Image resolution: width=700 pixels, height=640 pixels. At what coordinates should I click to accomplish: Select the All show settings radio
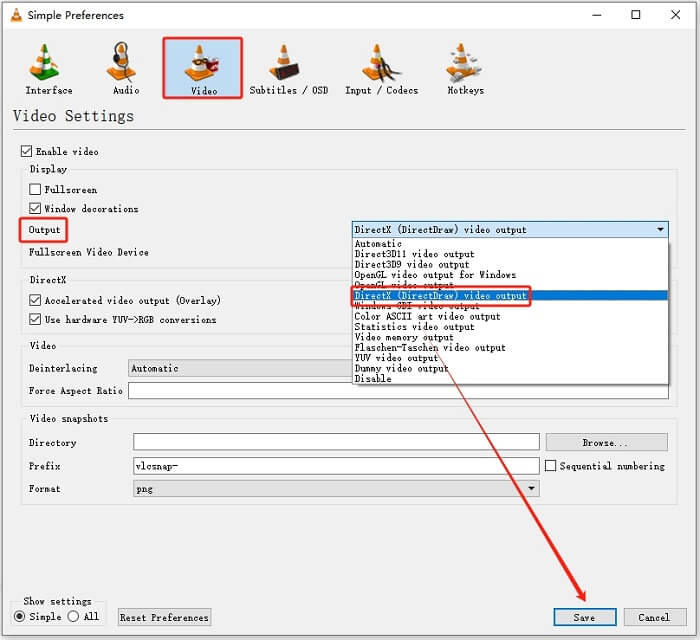pyautogui.click(x=73, y=616)
